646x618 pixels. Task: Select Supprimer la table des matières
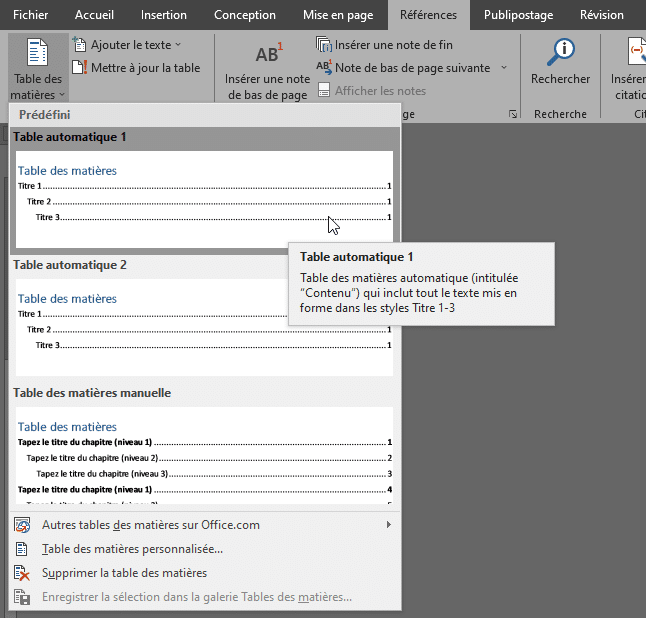(205, 573)
